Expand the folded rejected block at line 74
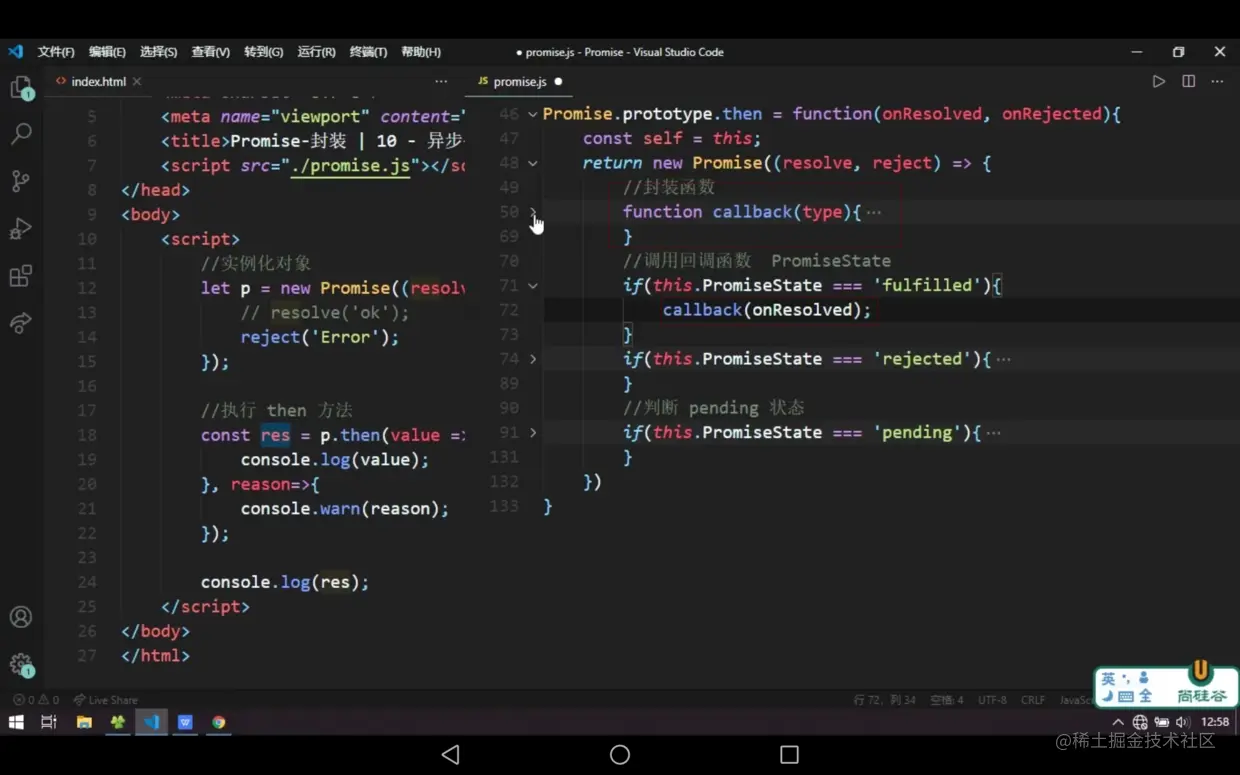This screenshot has width=1240, height=775. tap(533, 358)
